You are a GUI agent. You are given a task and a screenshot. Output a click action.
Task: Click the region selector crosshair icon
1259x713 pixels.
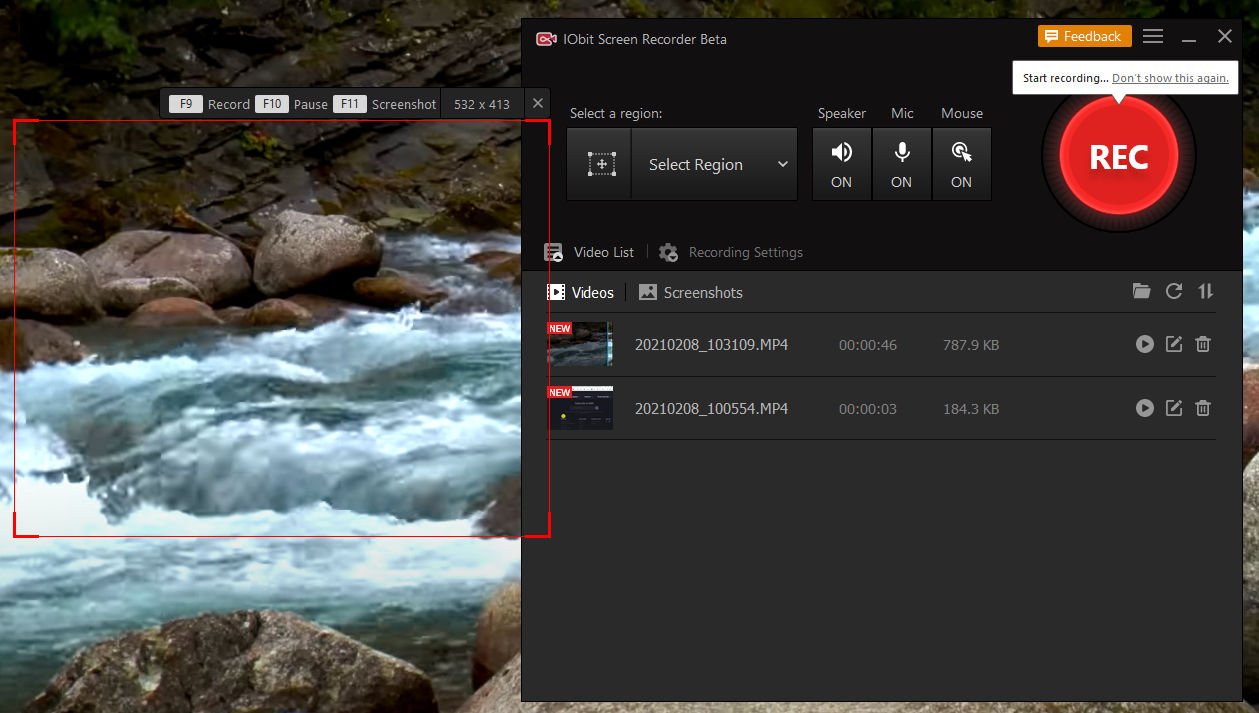599,163
